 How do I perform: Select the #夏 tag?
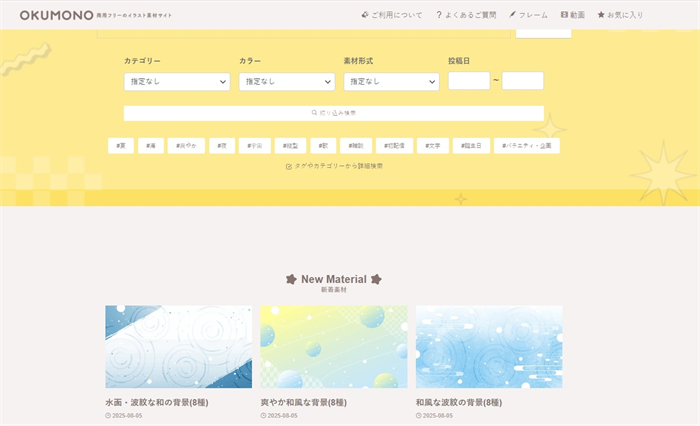[x=120, y=146]
